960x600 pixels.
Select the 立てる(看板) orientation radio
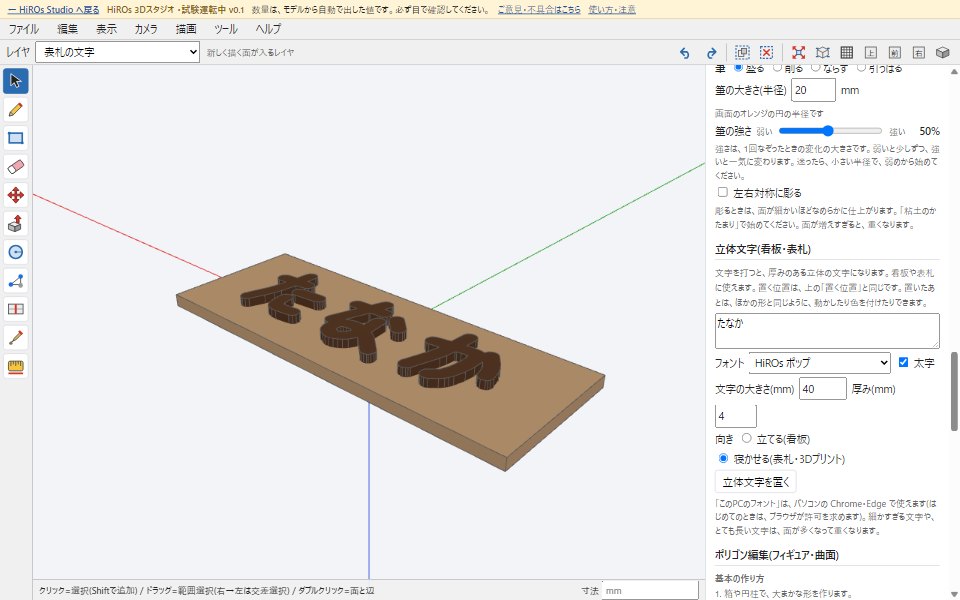[746, 438]
